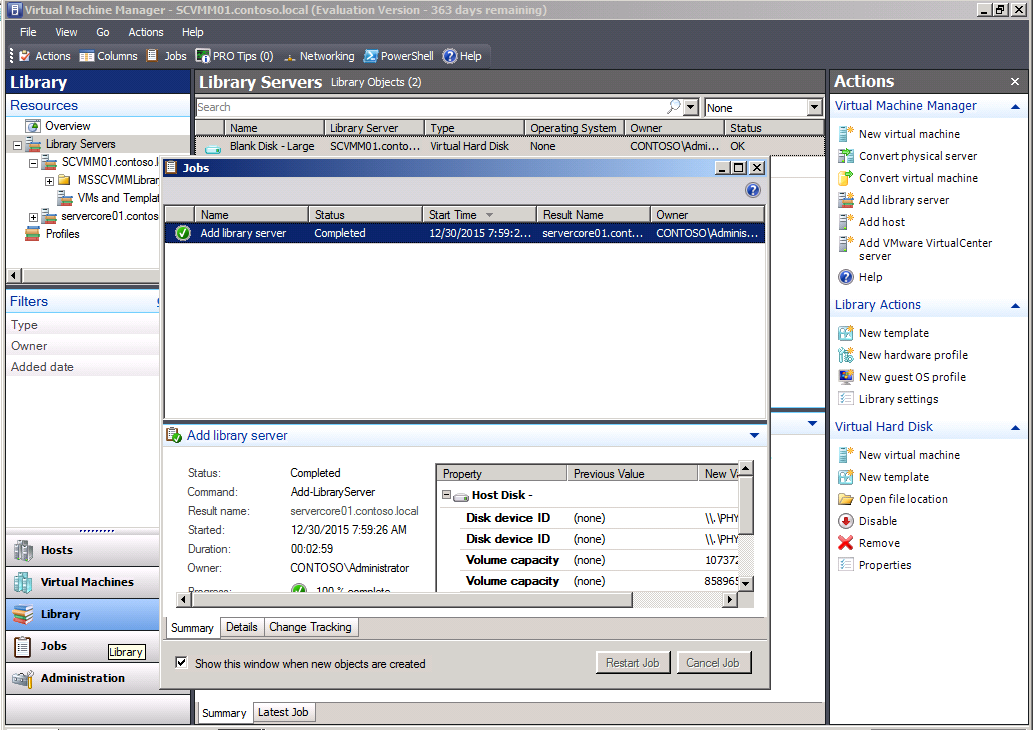Open the Networking toolbar item
The height and width of the screenshot is (730, 1033).
click(x=319, y=56)
